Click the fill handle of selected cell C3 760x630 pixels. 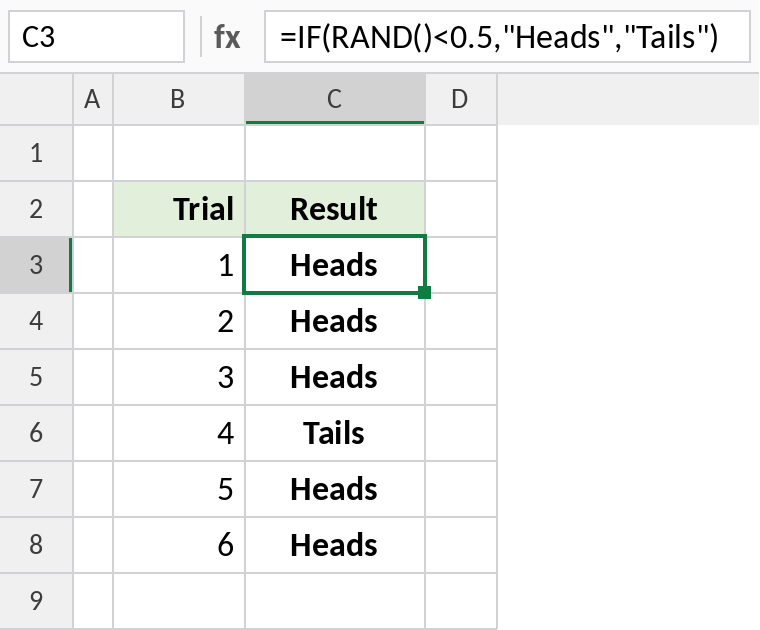[x=425, y=293]
